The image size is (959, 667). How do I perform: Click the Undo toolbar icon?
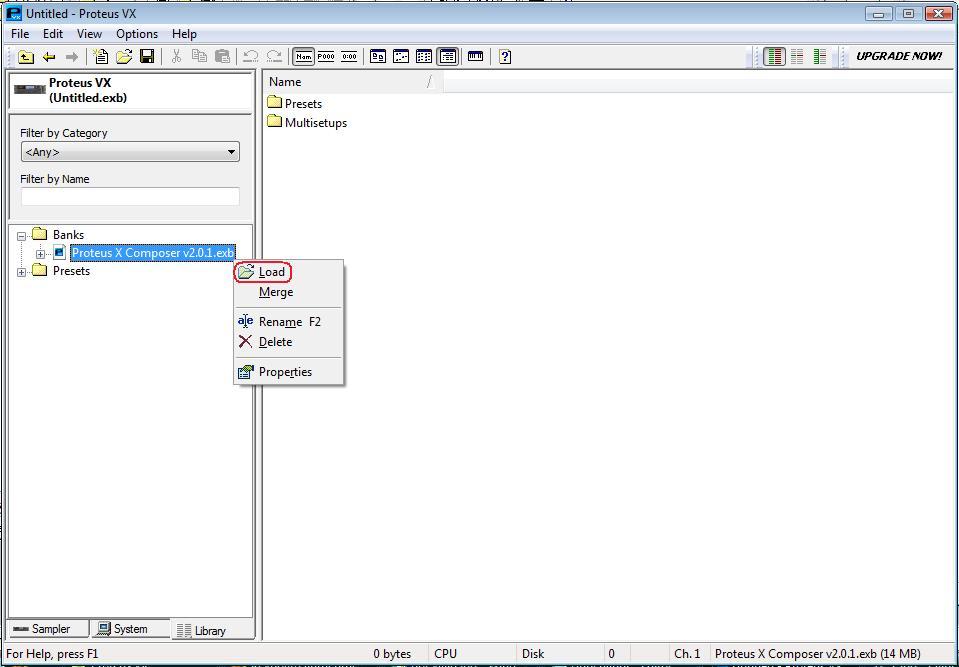[251, 57]
